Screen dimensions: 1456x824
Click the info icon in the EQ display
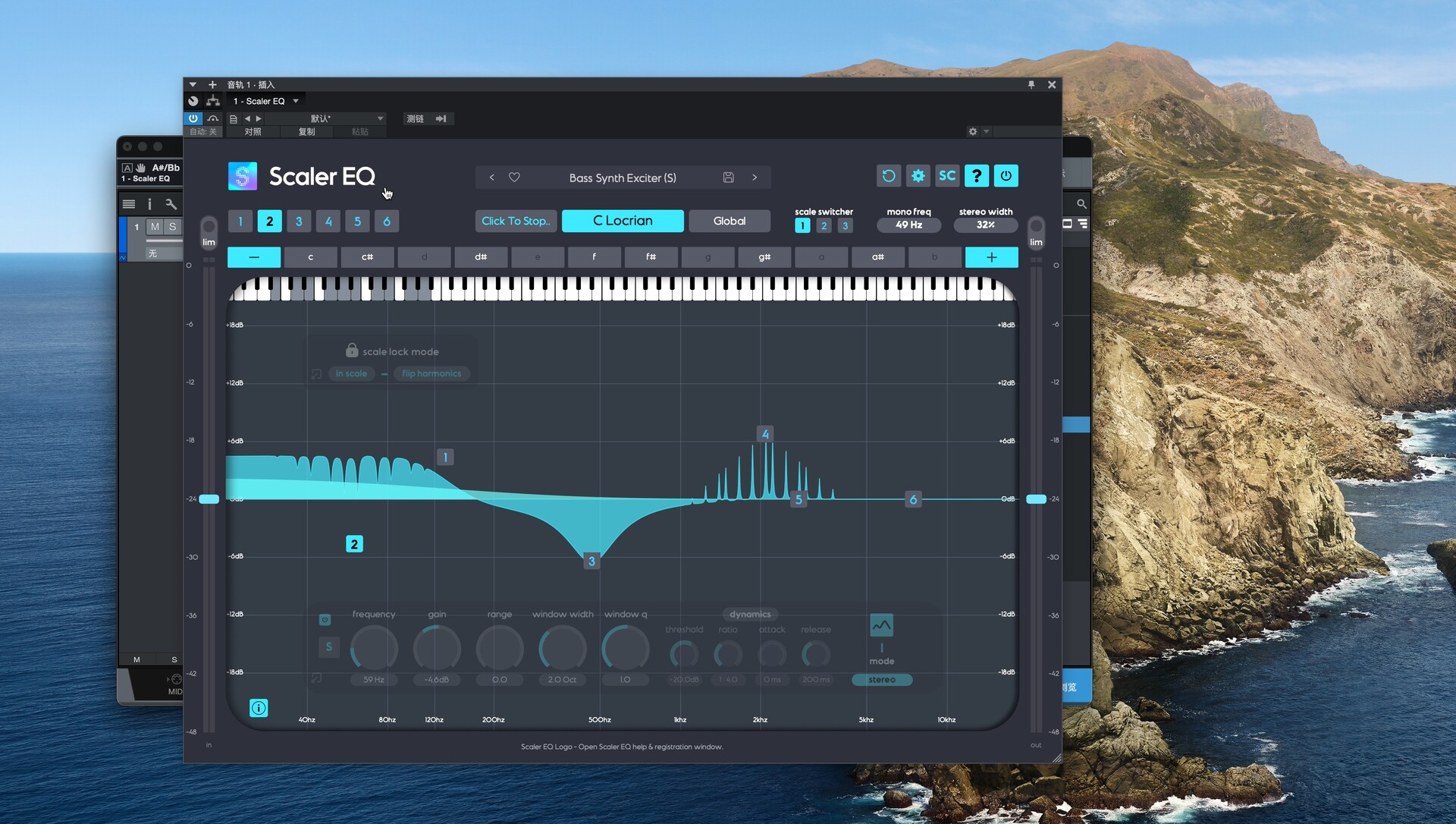tap(259, 708)
